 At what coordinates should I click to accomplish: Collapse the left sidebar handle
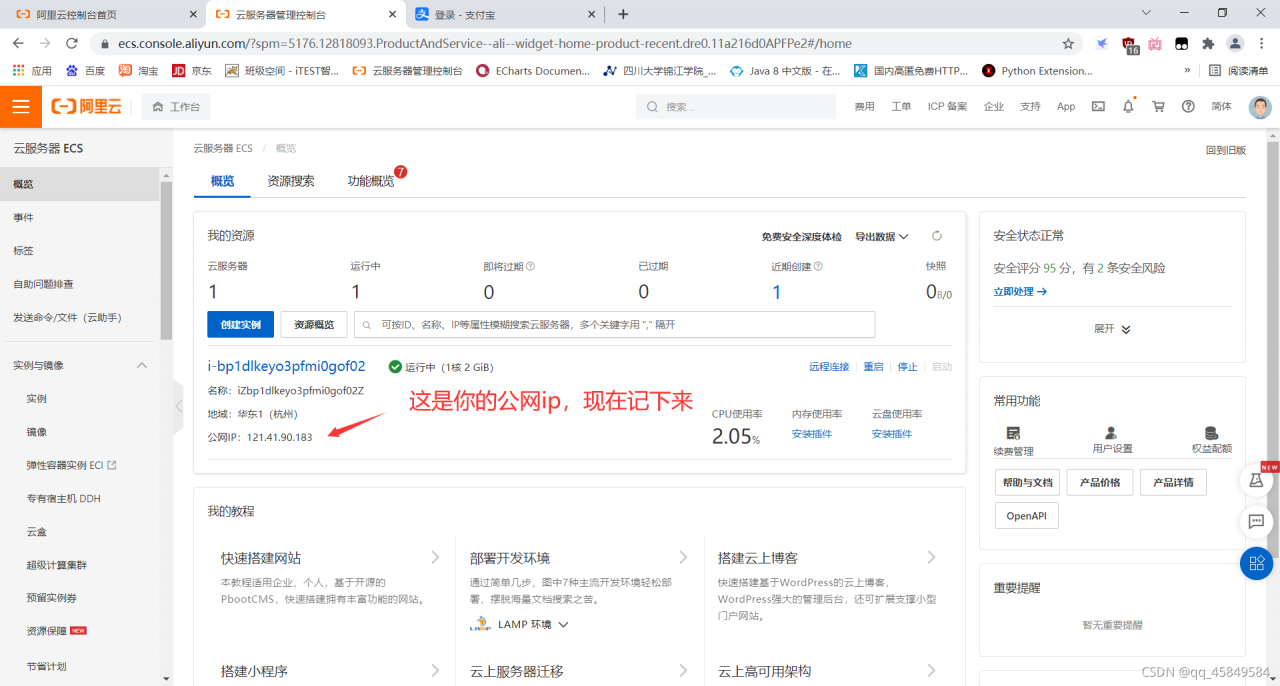click(x=178, y=406)
